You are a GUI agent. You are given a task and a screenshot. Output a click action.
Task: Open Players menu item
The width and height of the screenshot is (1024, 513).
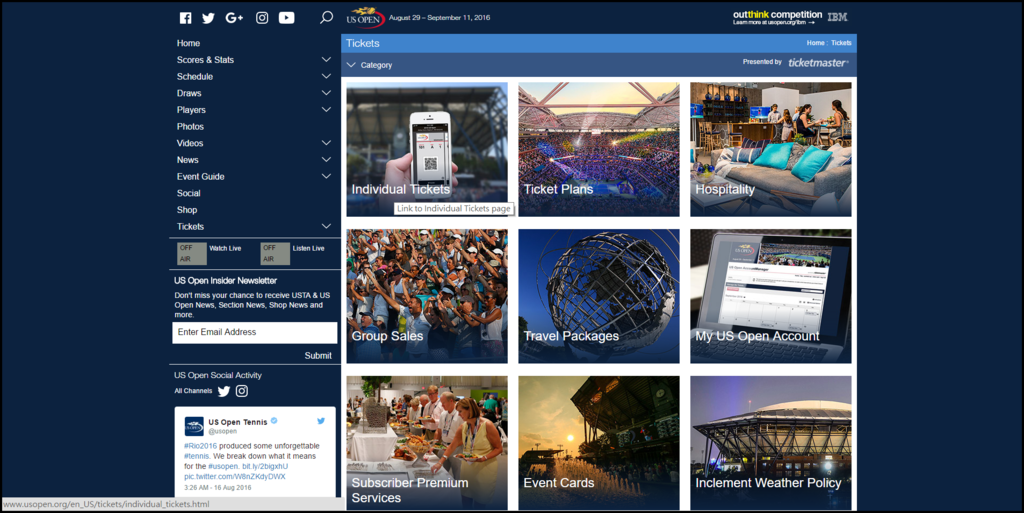click(x=191, y=110)
